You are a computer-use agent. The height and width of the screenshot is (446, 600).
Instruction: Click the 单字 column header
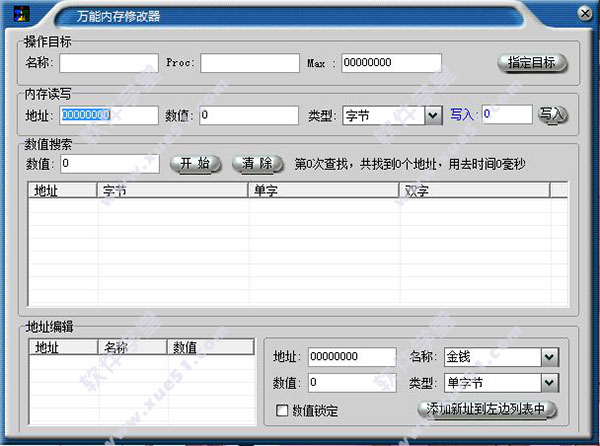click(x=323, y=190)
